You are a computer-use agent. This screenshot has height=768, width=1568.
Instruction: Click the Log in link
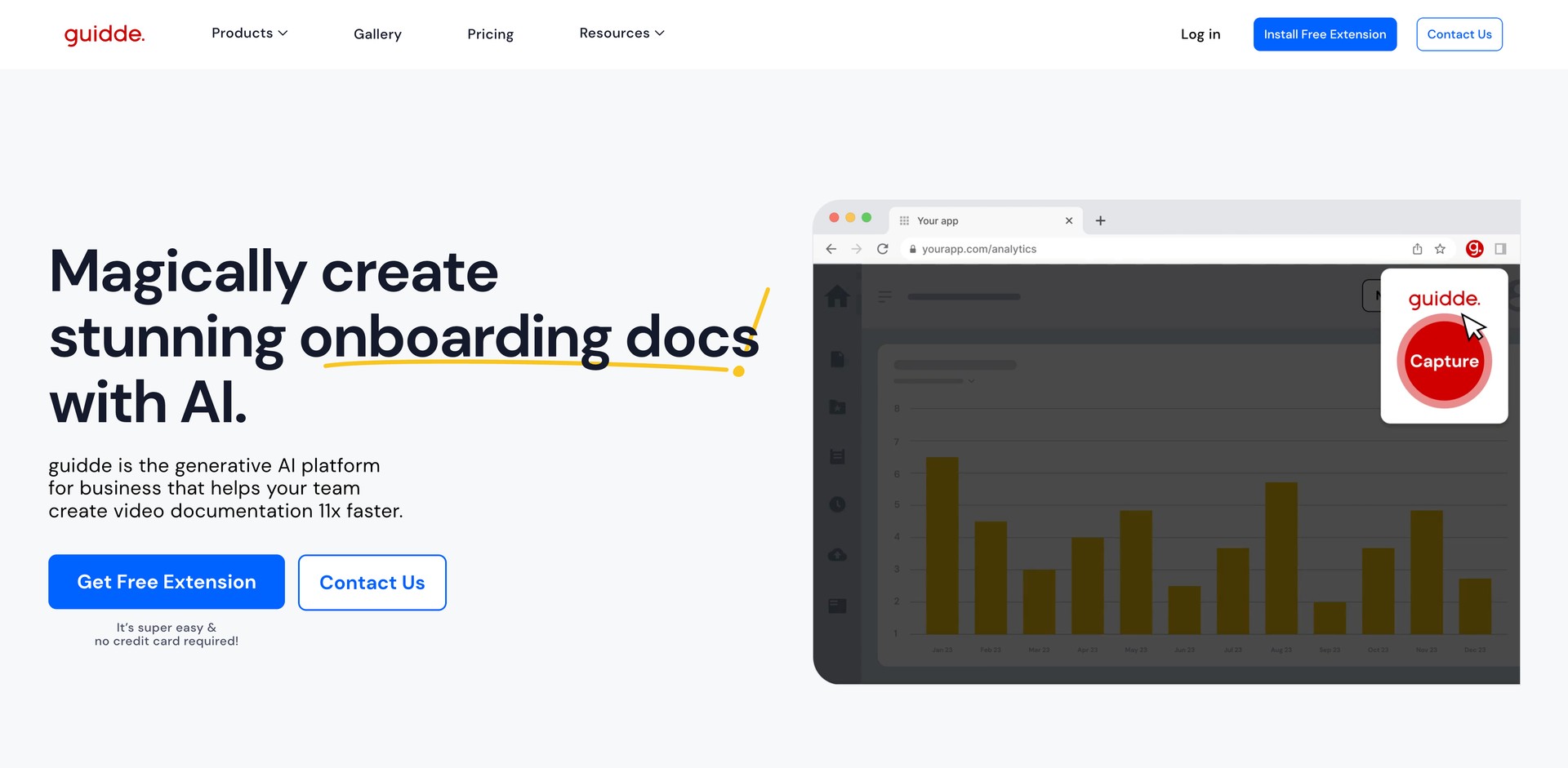coord(1200,34)
